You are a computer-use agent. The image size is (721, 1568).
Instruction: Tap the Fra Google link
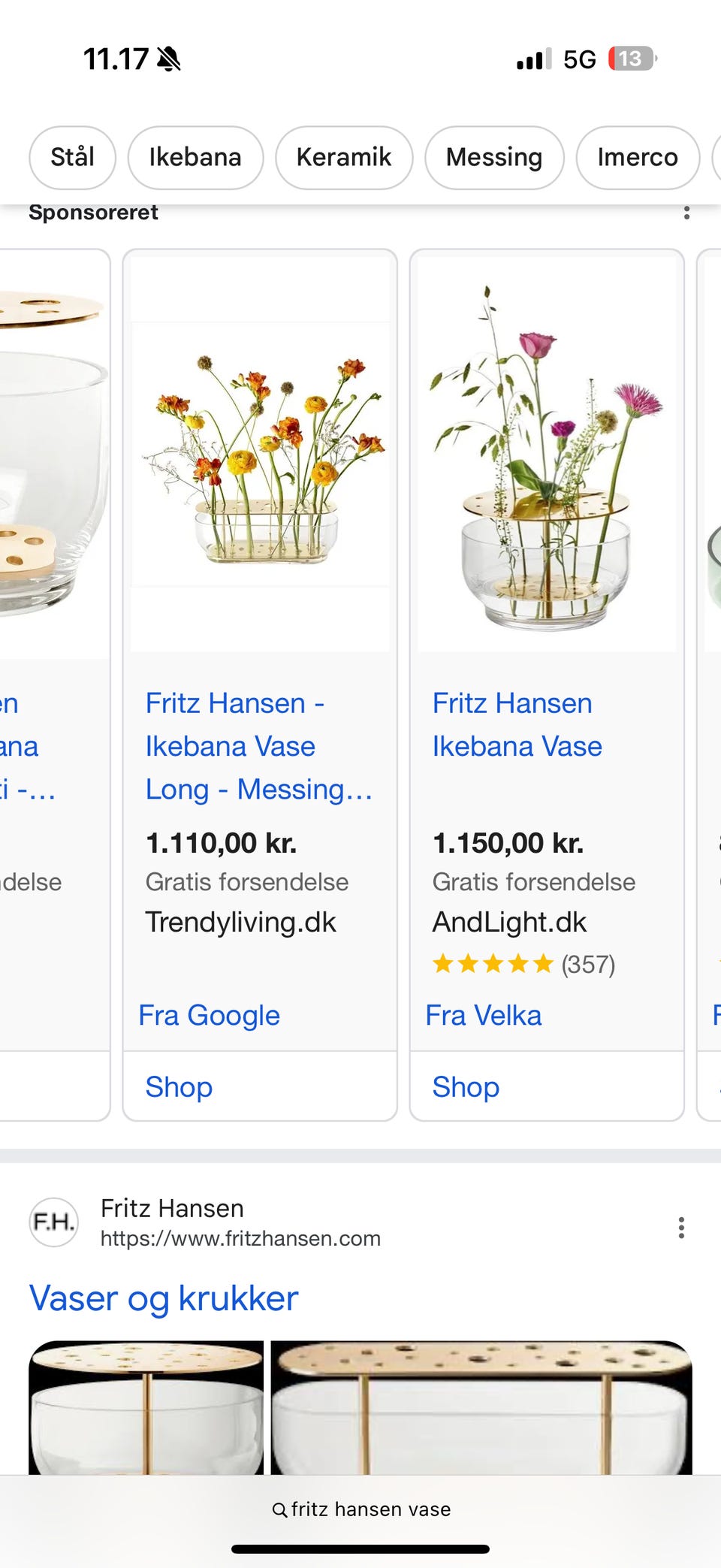point(209,1016)
